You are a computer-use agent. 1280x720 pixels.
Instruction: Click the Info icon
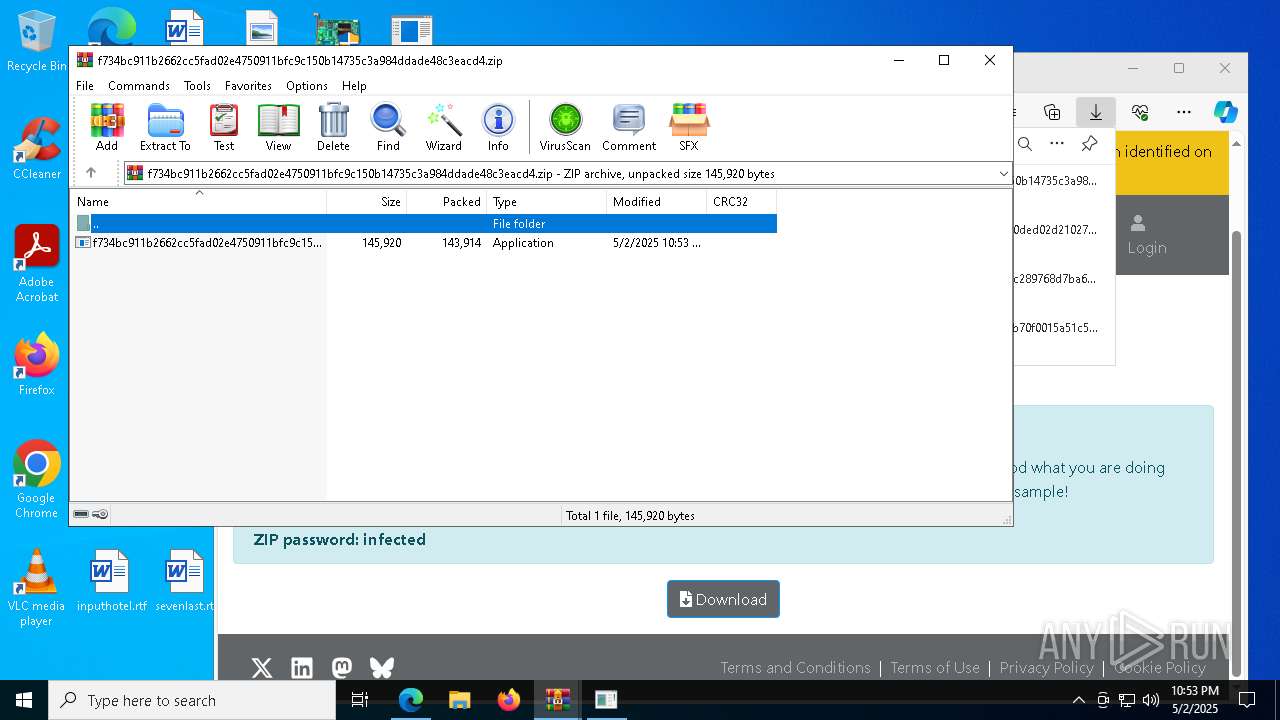tap(498, 127)
